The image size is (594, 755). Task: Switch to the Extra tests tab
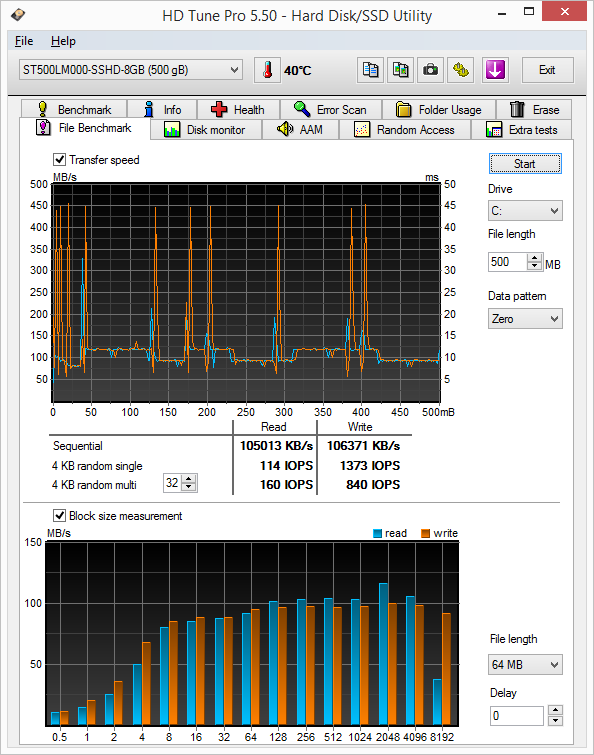[522, 130]
